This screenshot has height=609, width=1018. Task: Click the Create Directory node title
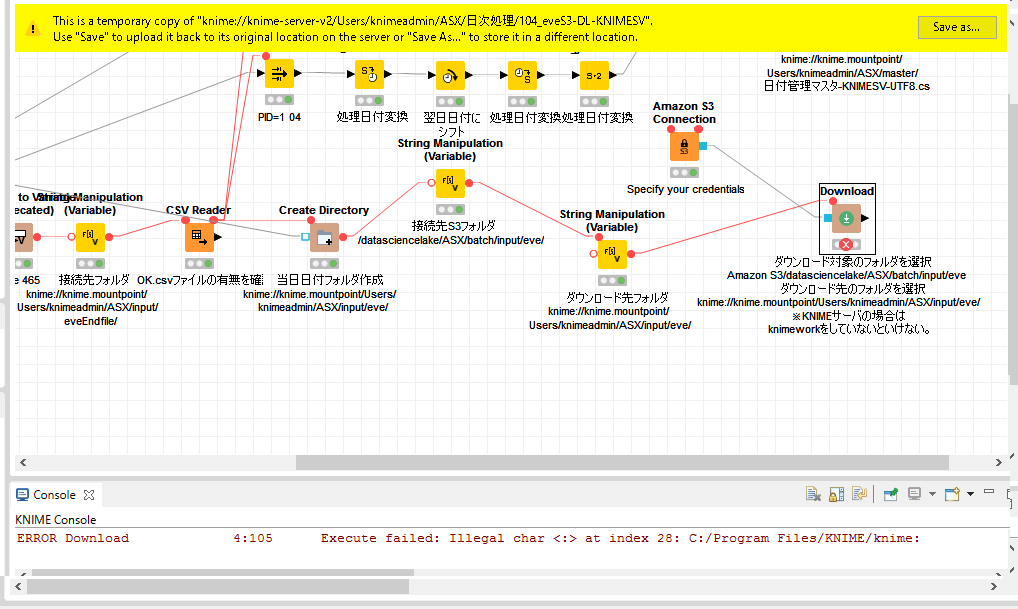324,210
